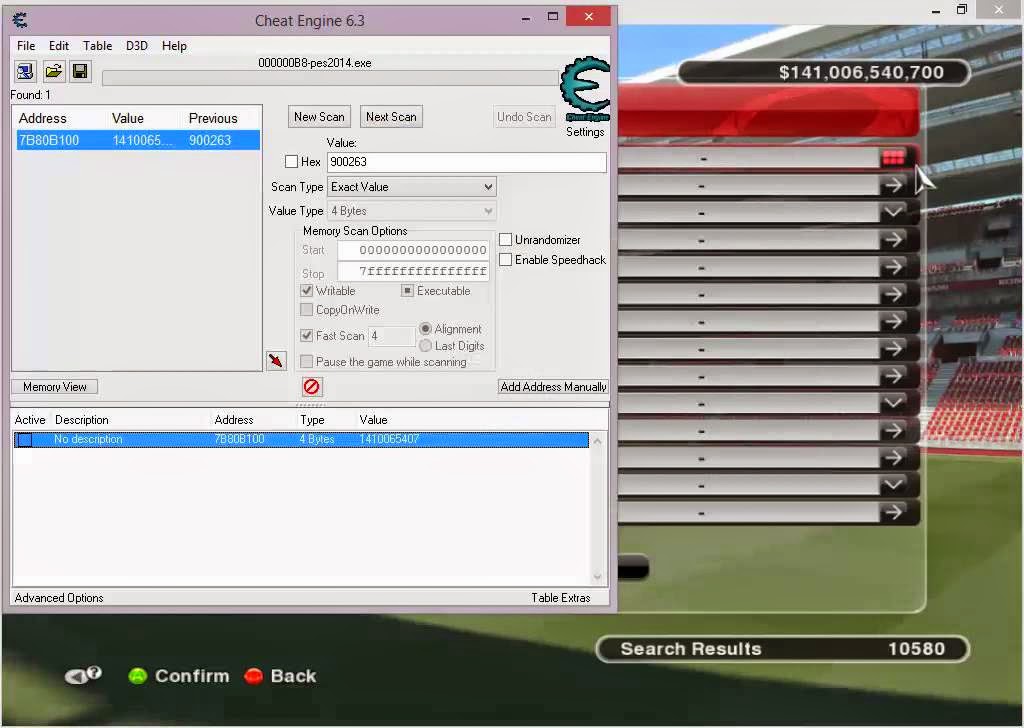Open the Edit menu
1024x728 pixels.
pyautogui.click(x=59, y=46)
